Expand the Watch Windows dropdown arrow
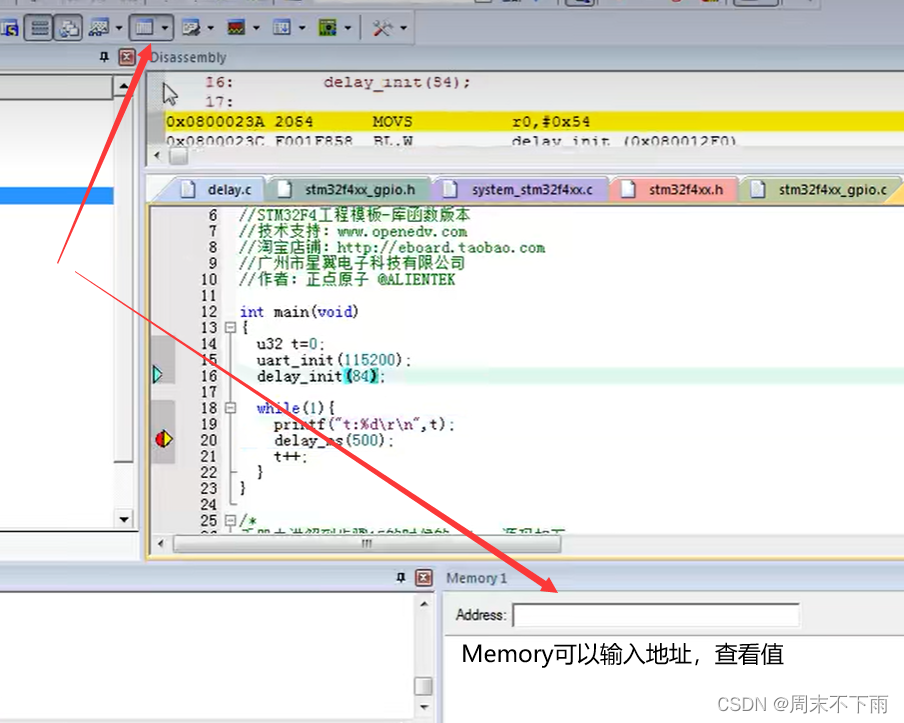 tap(119, 28)
